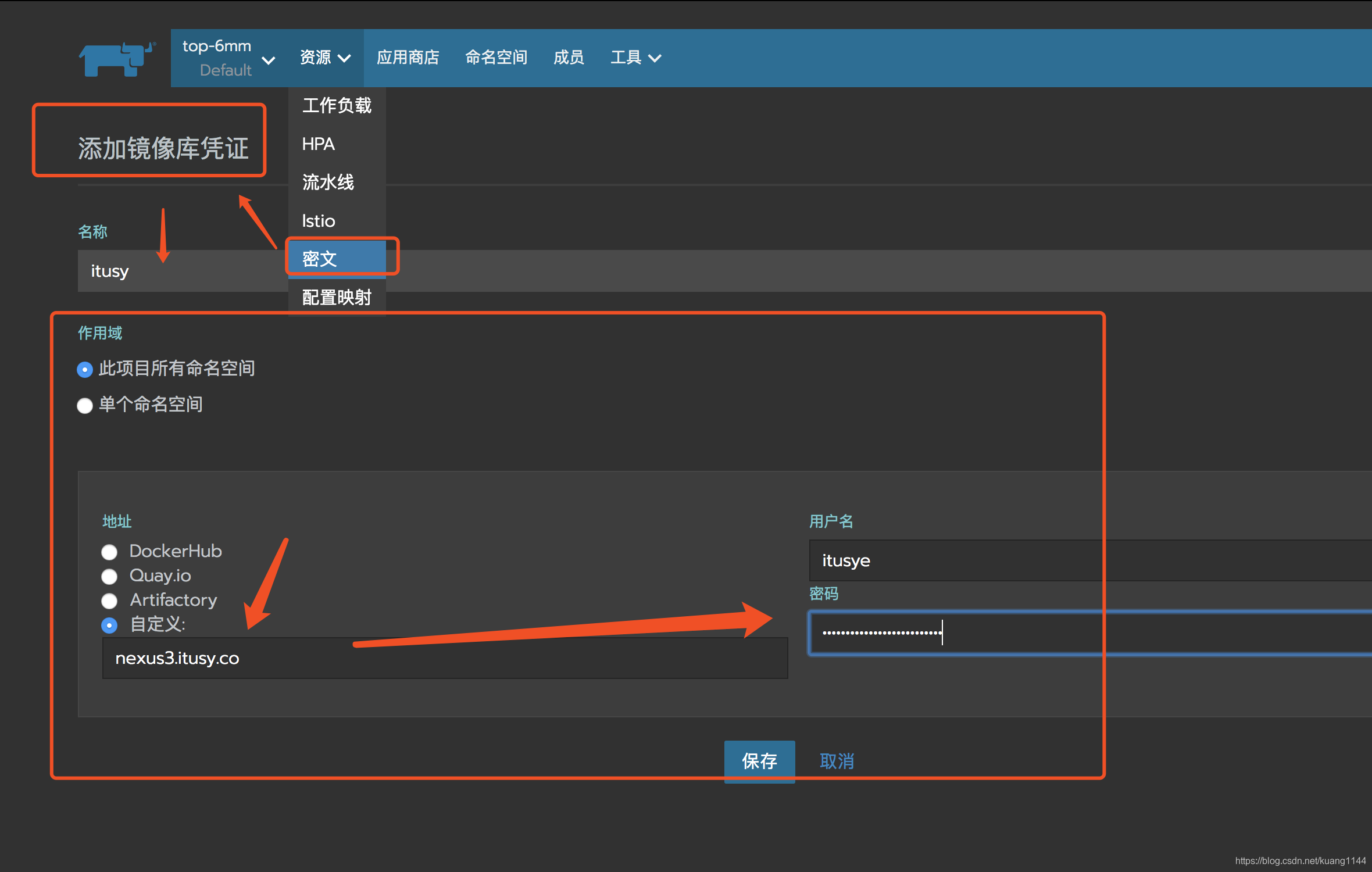Screen dimensions: 1372x872
Task: Choose the Artifactory address radio
Action: (109, 601)
